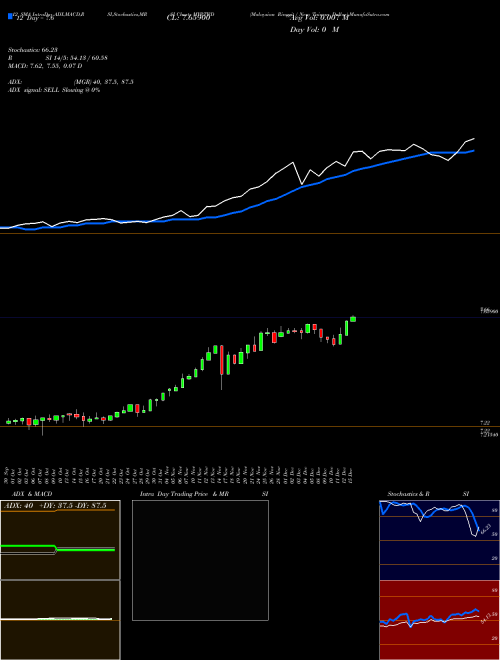This screenshot has height=660, width=500.
Task: Select the '12 Day = 7.6' label
Action: pyautogui.click(x=33, y=18)
